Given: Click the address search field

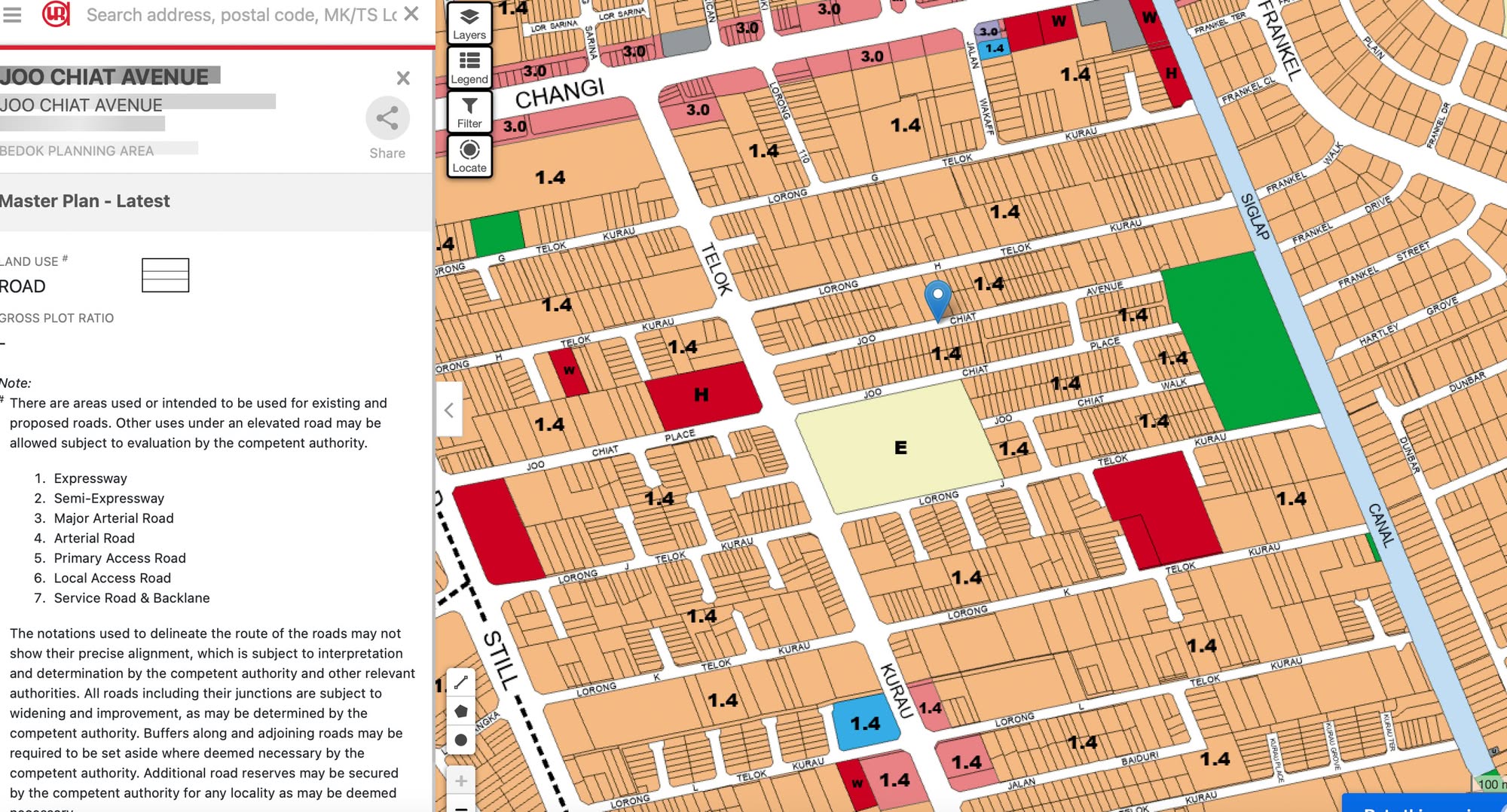Looking at the screenshot, I should 241,15.
